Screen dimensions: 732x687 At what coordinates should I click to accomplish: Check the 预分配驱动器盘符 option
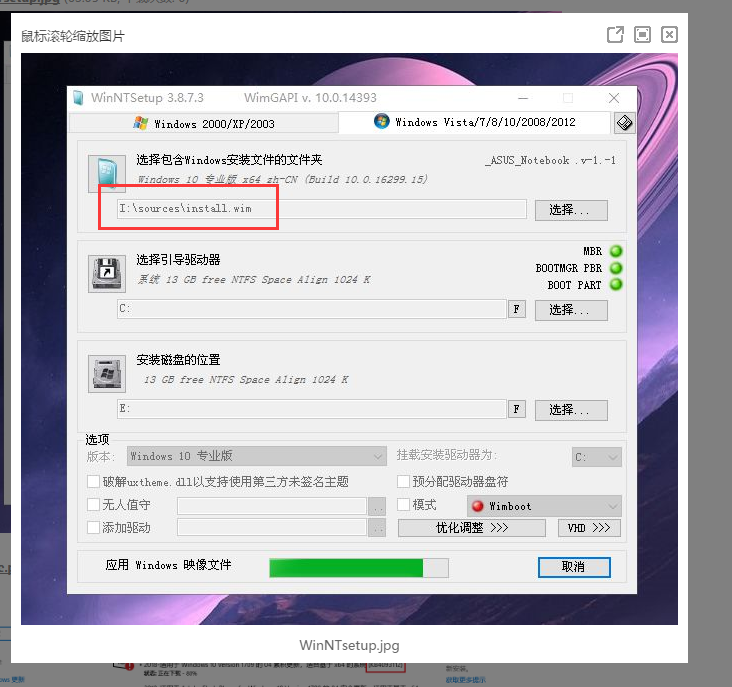[x=404, y=482]
